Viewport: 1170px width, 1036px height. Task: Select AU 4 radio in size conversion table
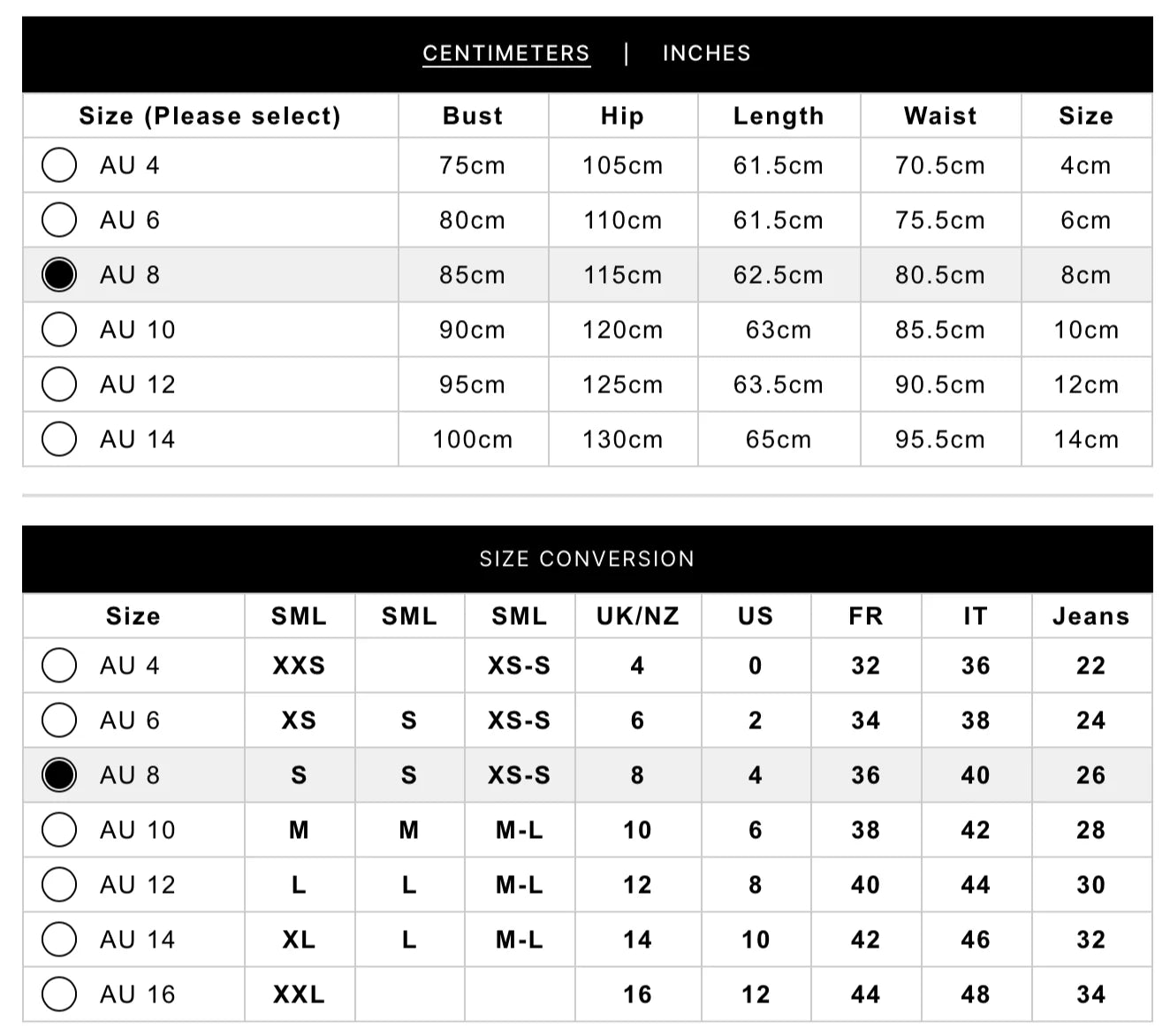click(x=59, y=666)
